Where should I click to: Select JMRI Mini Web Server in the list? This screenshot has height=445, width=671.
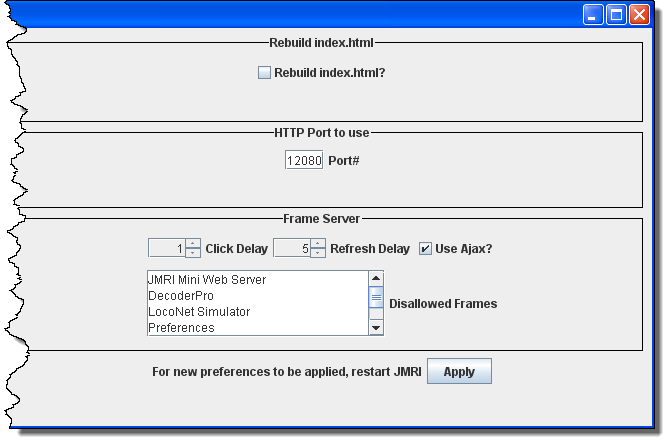pos(207,280)
